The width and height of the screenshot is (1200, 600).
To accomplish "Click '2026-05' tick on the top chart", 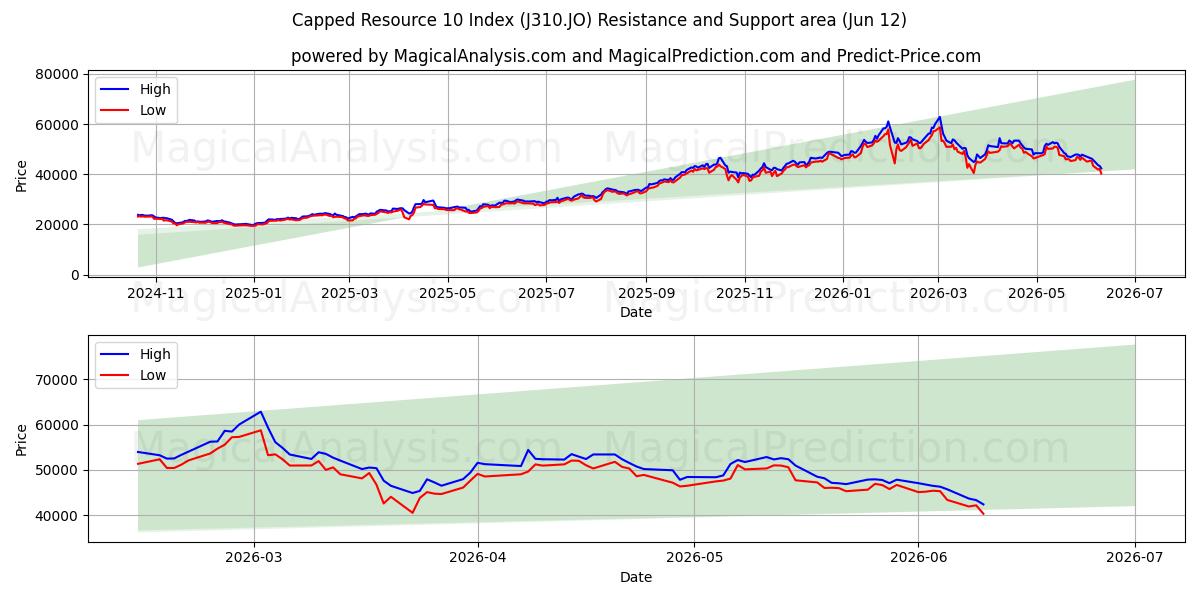I will pos(1036,294).
